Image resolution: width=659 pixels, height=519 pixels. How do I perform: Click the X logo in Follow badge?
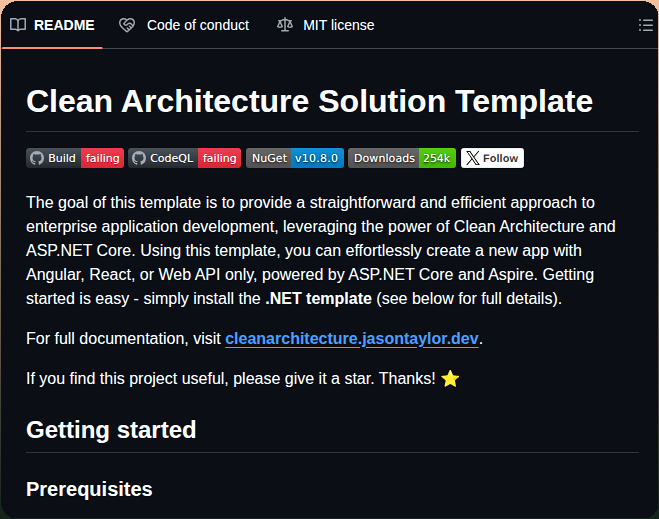click(473, 158)
